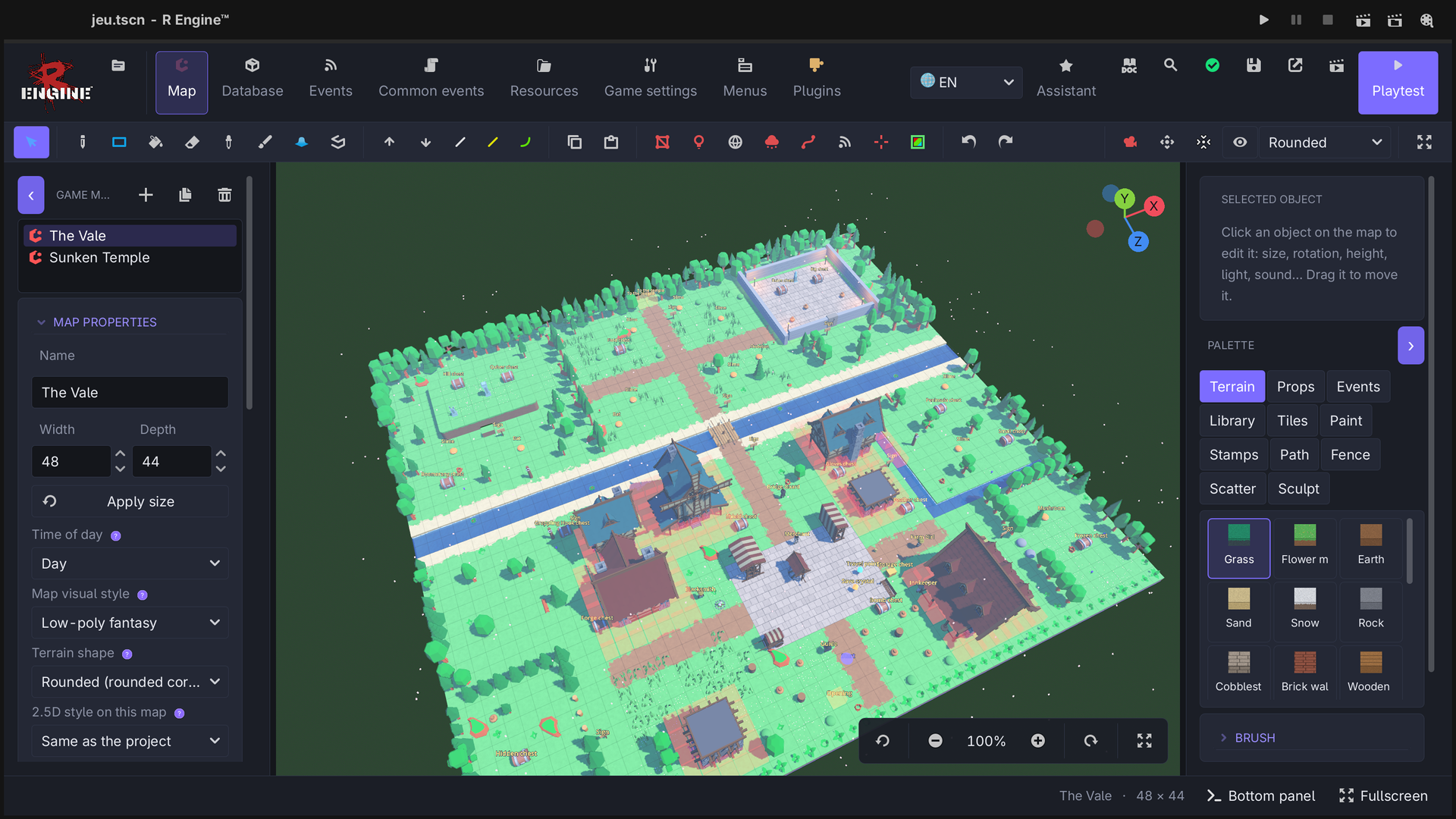1456x819 pixels.
Task: Switch to Common events tab
Action: [431, 82]
